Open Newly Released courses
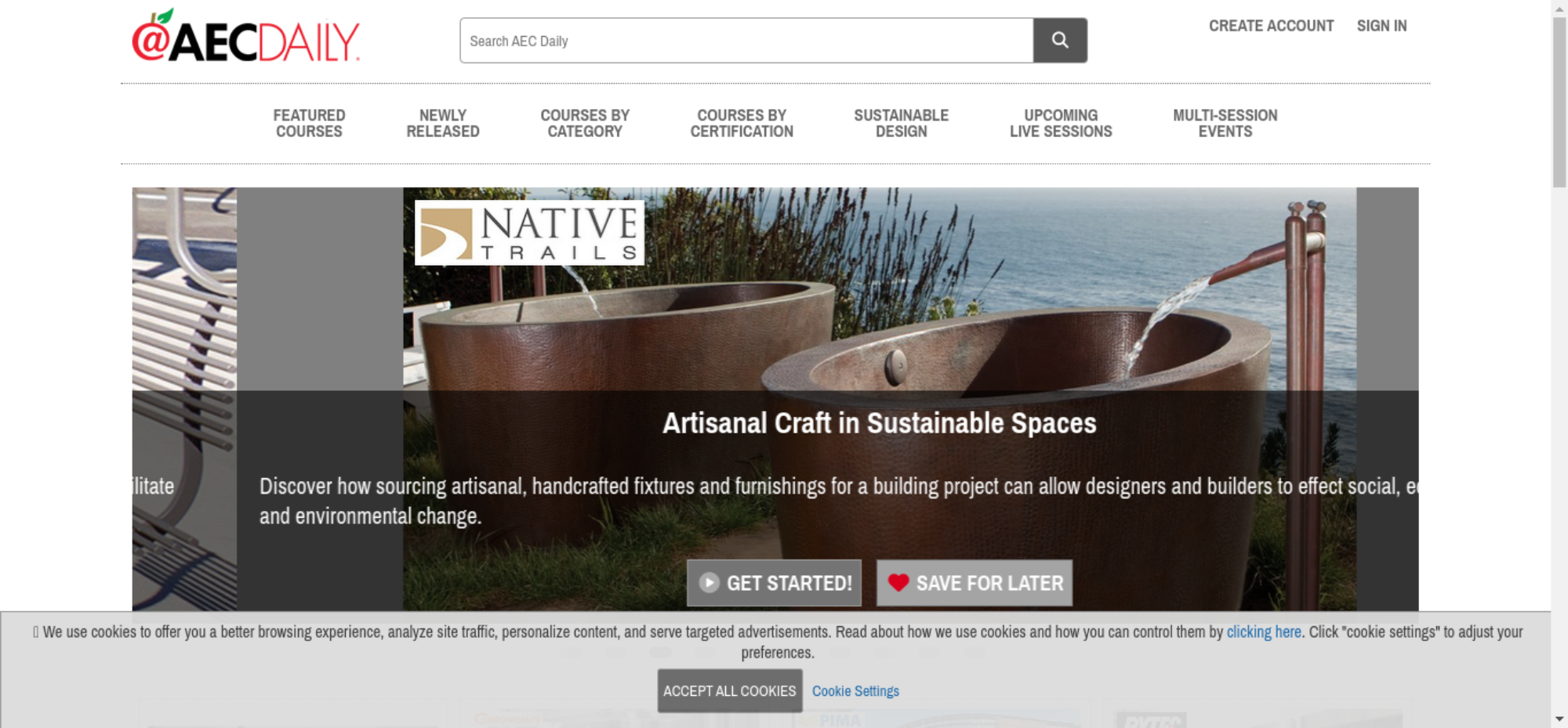The height and width of the screenshot is (728, 1568). click(443, 123)
